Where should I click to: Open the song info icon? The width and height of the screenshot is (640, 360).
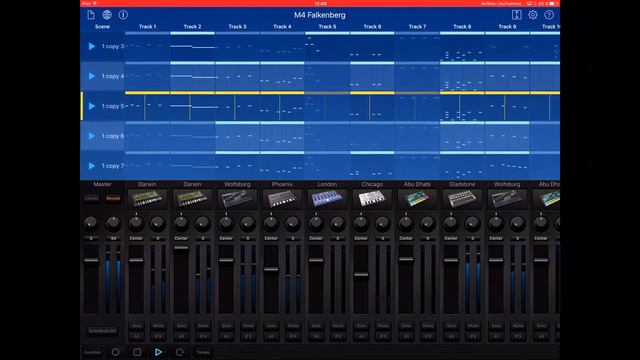point(123,15)
